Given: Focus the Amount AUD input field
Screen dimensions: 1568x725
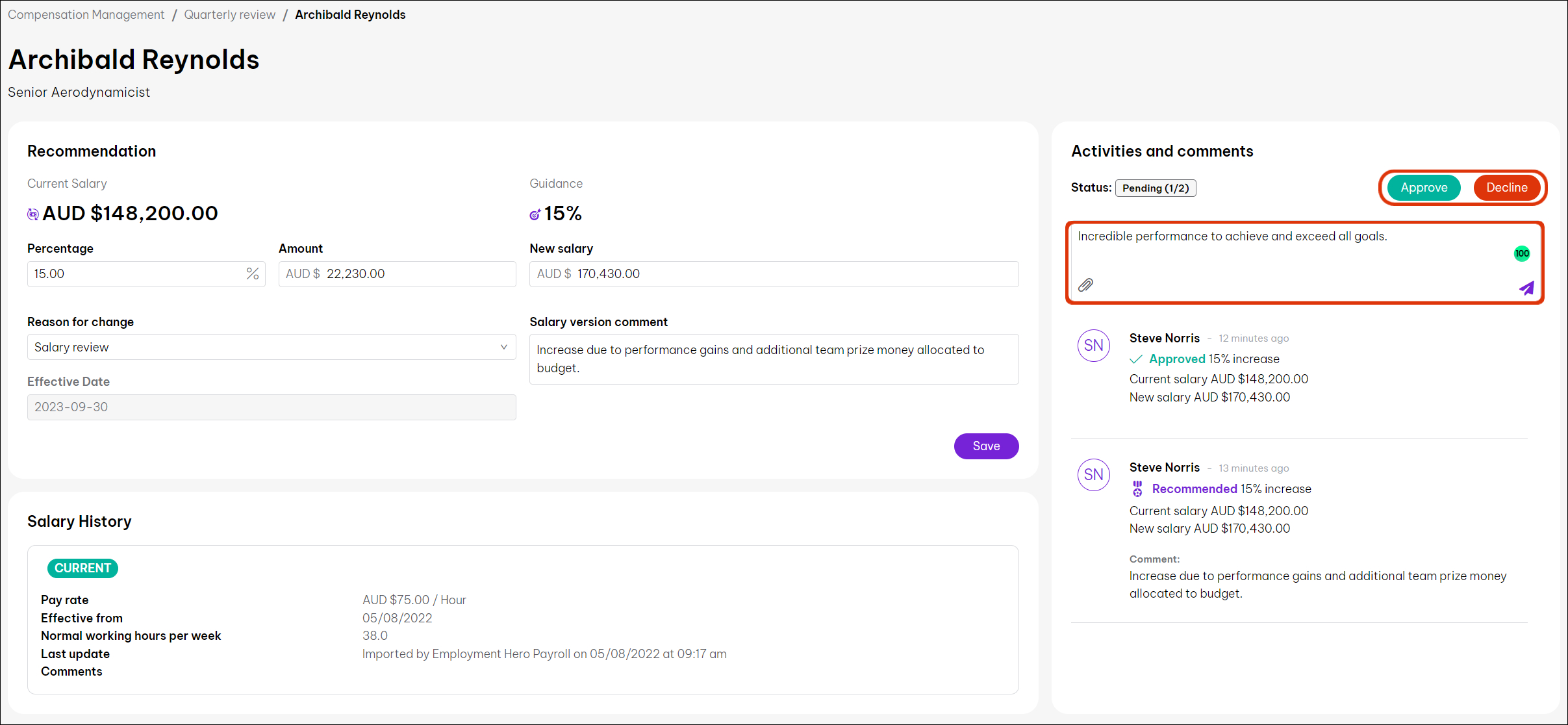Looking at the screenshot, I should (x=416, y=274).
